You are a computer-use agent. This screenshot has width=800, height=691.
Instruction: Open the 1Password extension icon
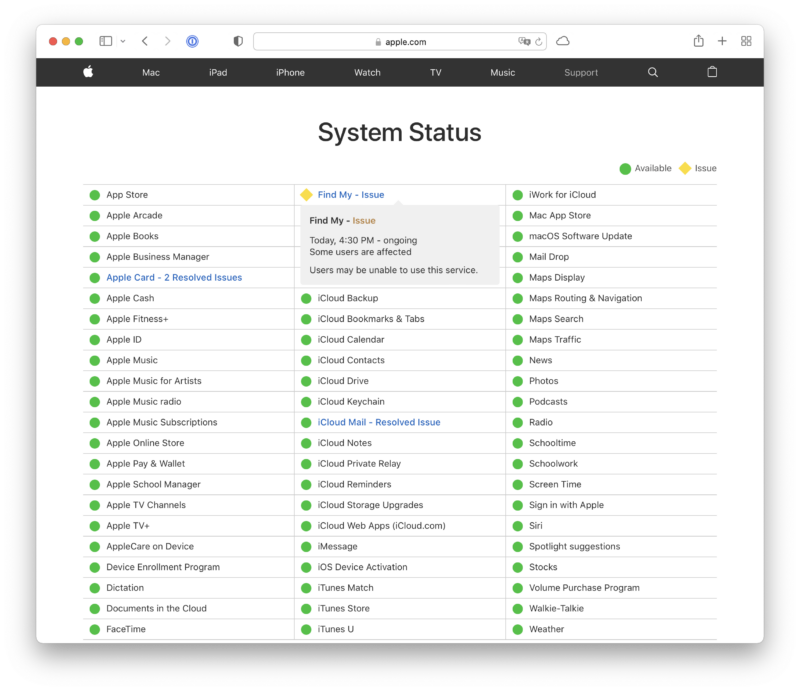pyautogui.click(x=192, y=41)
